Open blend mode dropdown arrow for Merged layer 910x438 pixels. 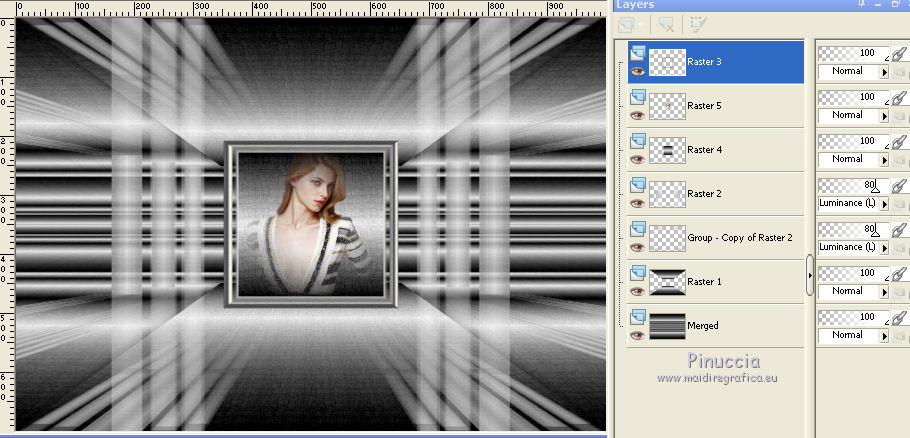[x=884, y=336]
